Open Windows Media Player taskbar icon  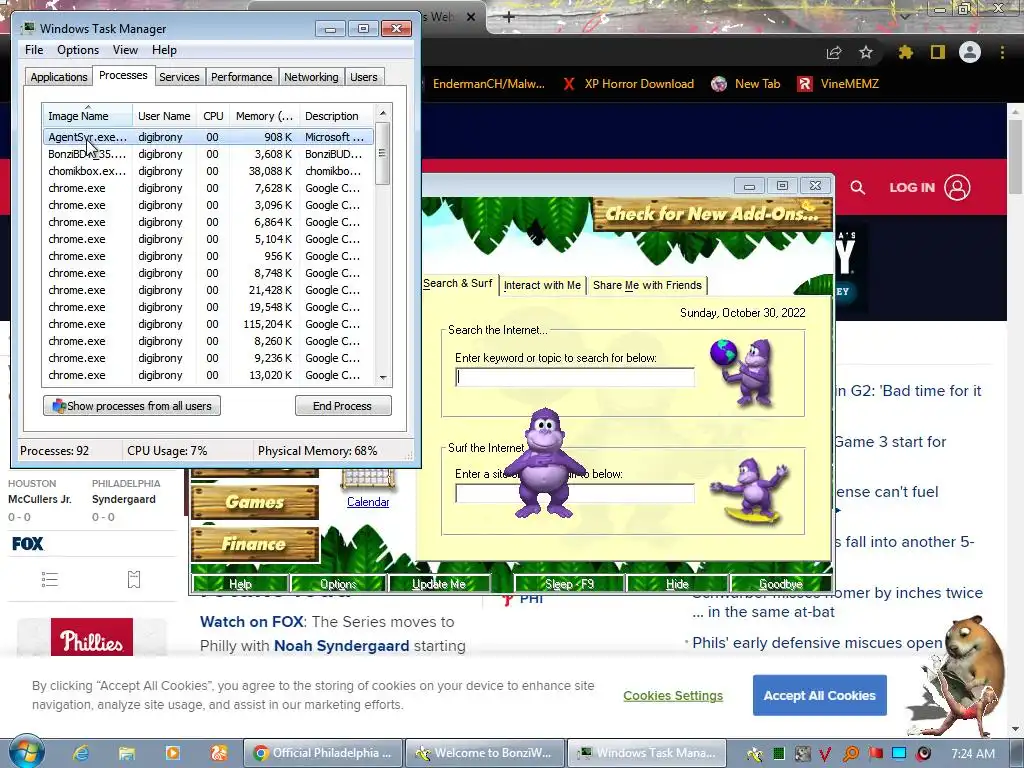pyautogui.click(x=172, y=753)
